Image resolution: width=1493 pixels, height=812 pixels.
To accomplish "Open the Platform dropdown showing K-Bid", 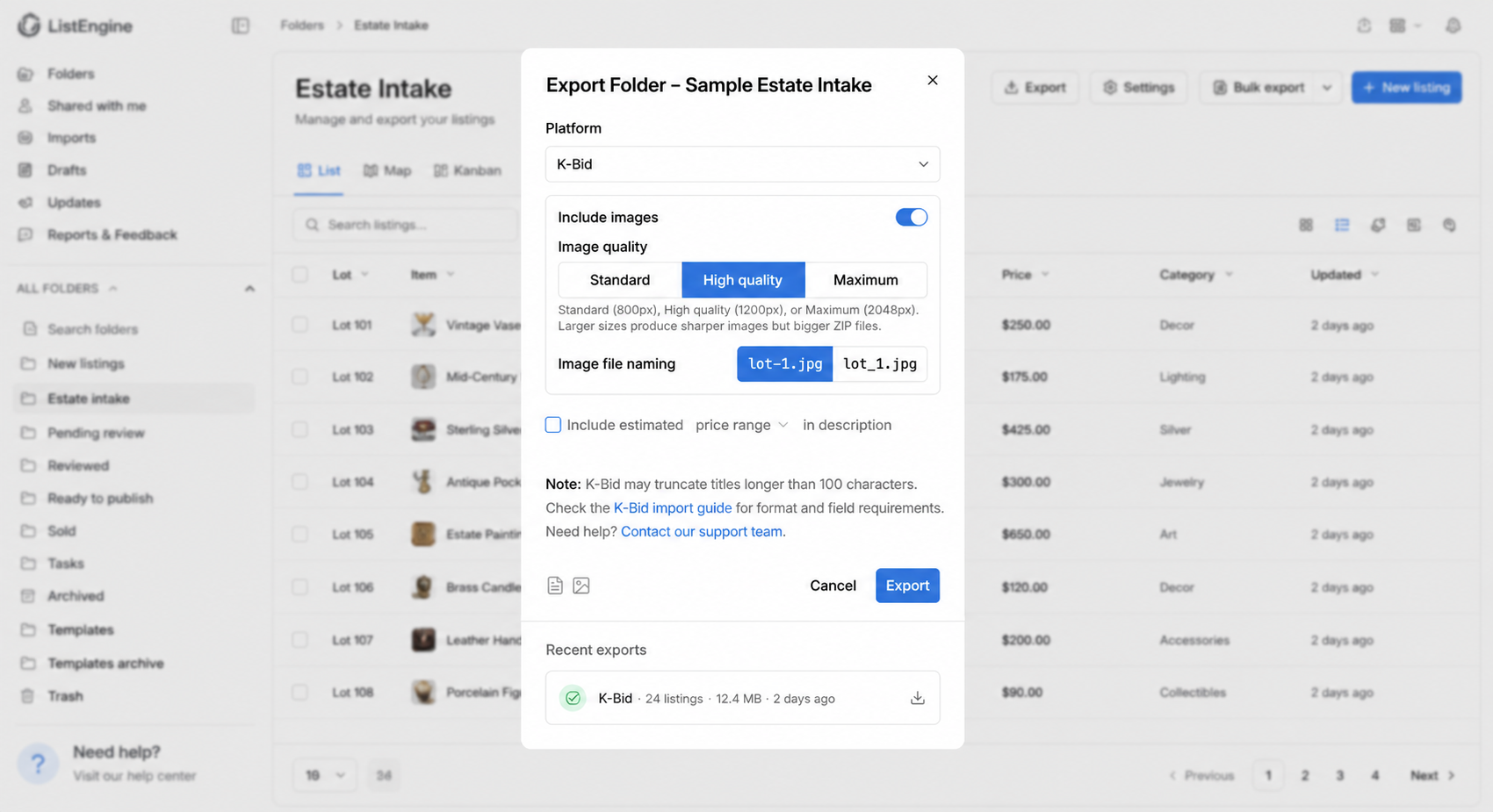I will [x=742, y=164].
